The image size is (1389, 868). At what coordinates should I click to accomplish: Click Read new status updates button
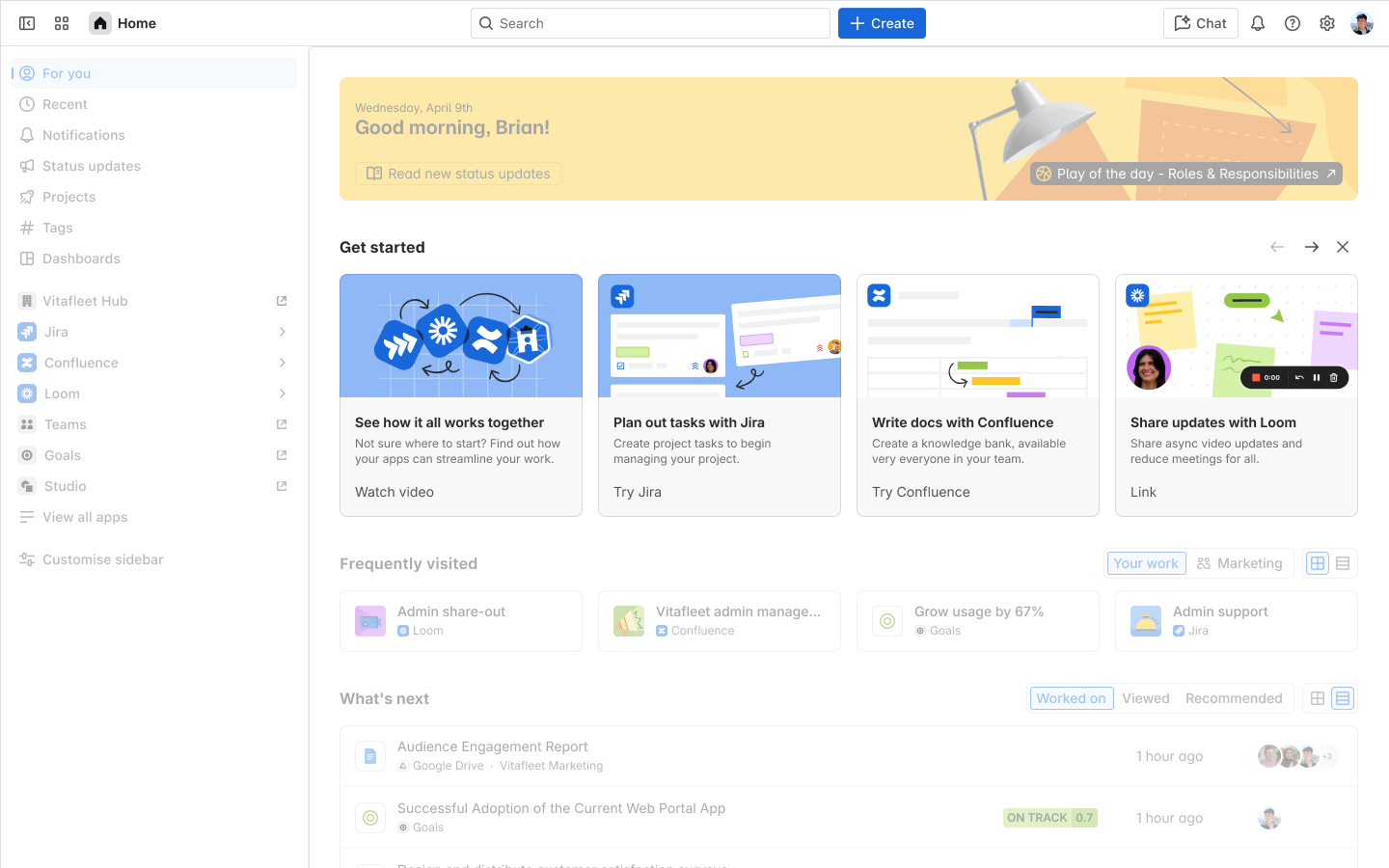(458, 174)
